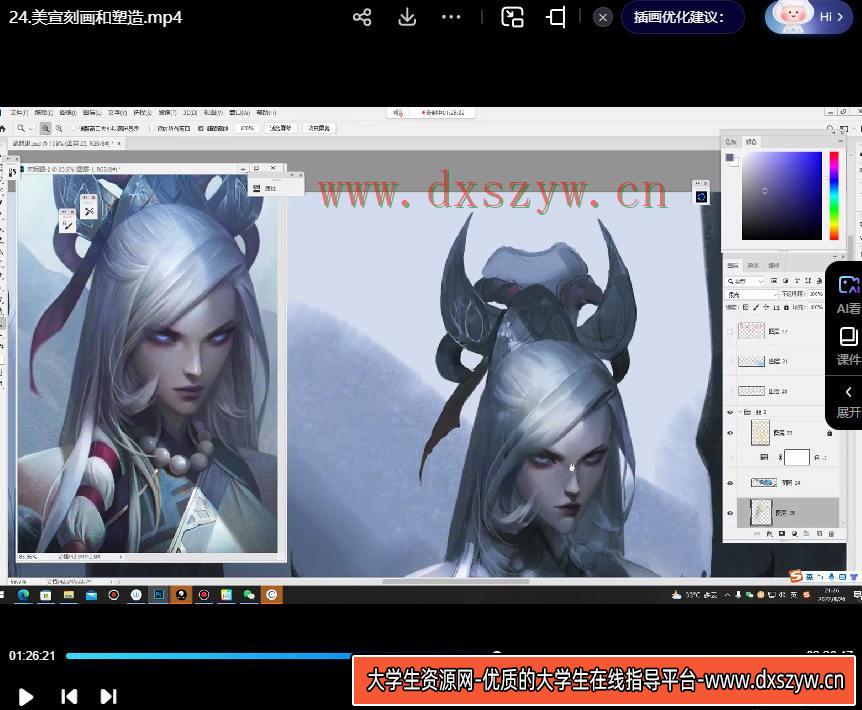Switch to the Channels tab in layers panel

click(x=753, y=265)
